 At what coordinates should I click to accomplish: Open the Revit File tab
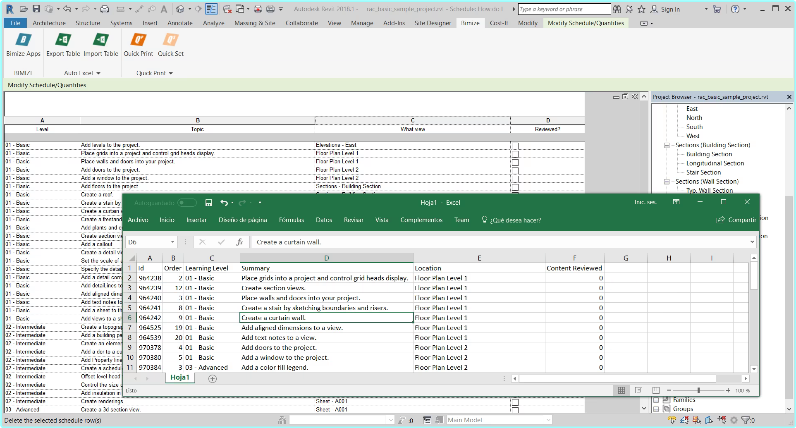[15, 23]
